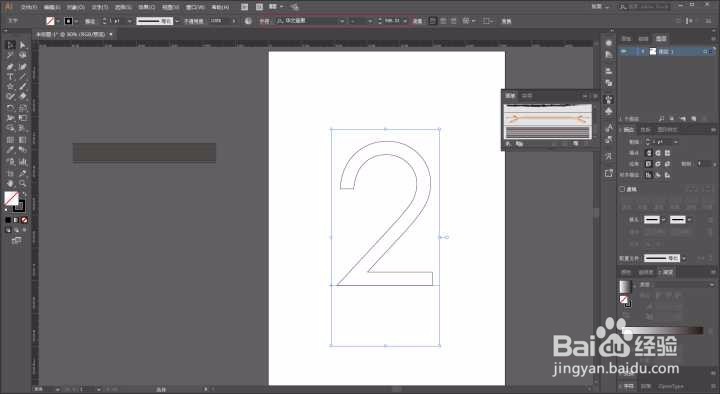The image size is (720, 394).
Task: Choose the Rotate tool
Action: tap(10, 108)
